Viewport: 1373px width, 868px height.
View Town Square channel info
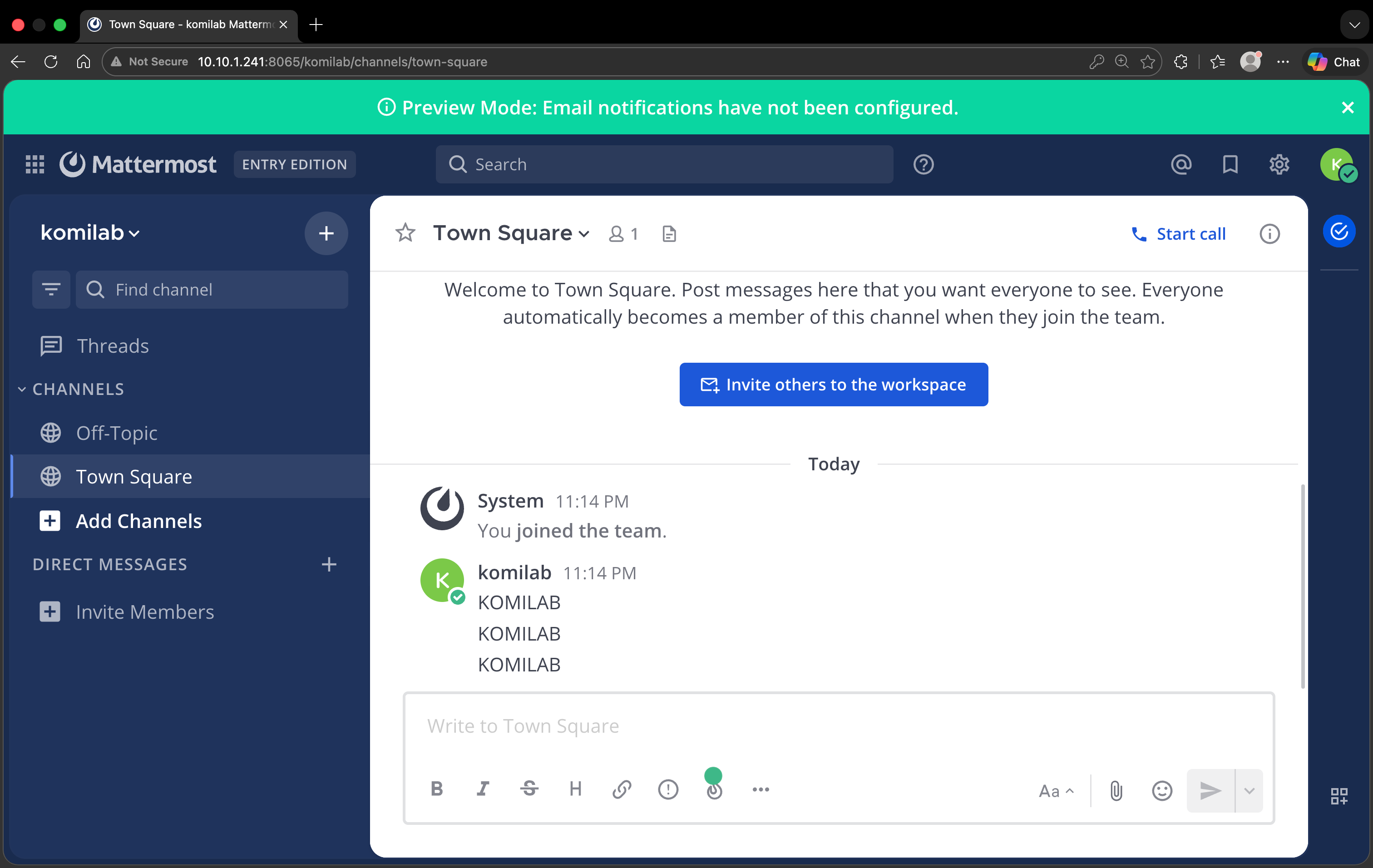1269,234
